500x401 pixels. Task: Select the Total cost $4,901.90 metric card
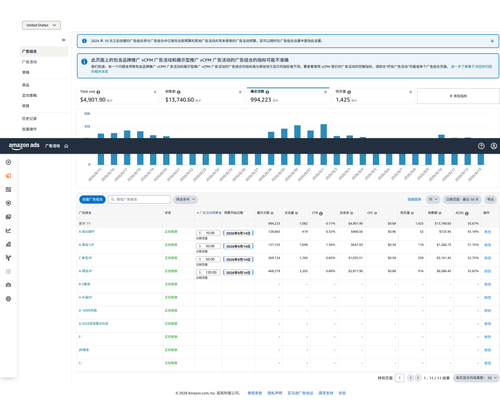tap(118, 96)
